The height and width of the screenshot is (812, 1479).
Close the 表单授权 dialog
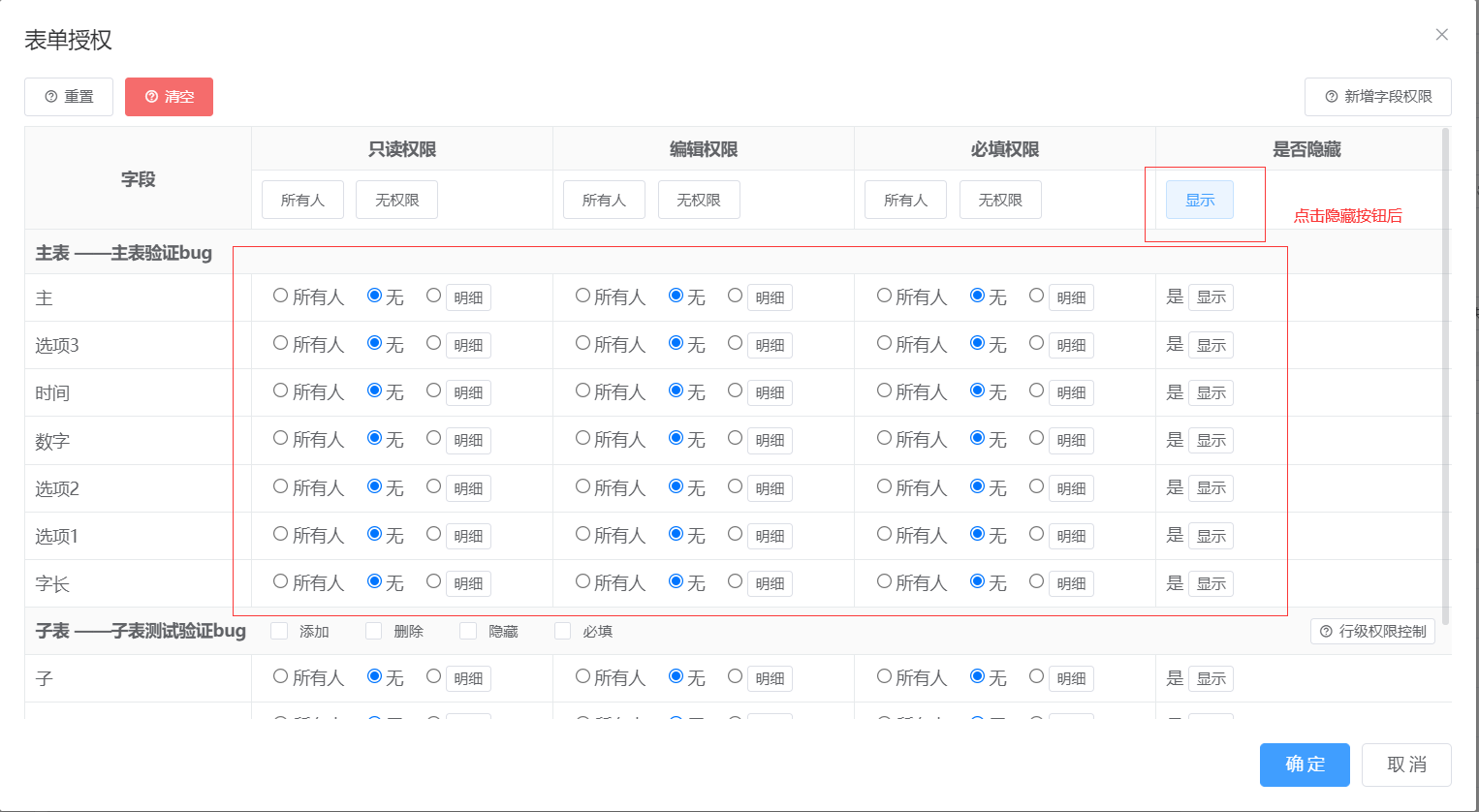point(1441,35)
